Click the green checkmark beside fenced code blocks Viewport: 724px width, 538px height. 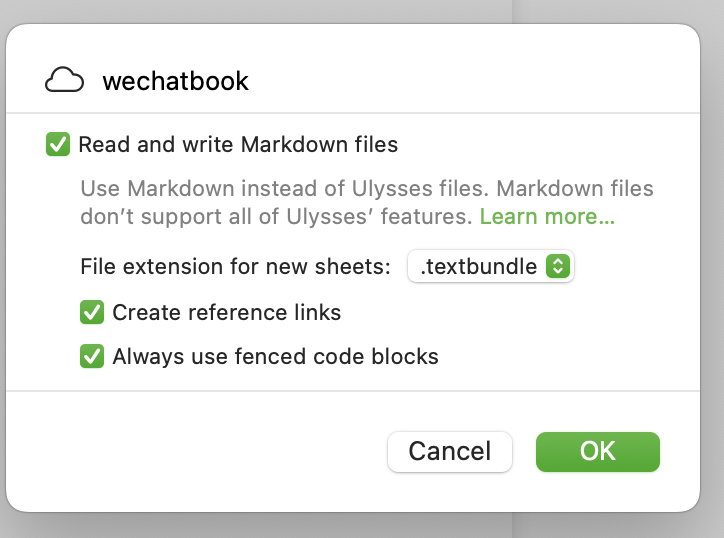(92, 356)
